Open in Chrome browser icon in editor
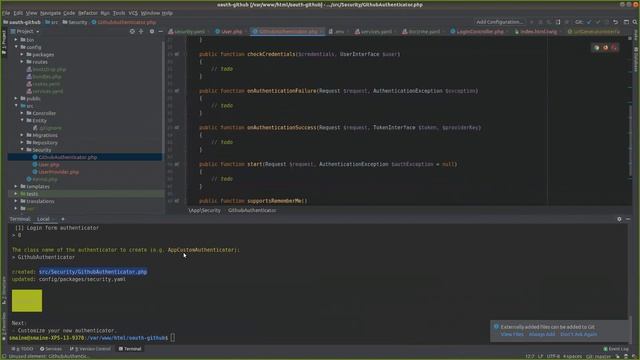Image resolution: width=640 pixels, height=360 pixels. [x=596, y=48]
